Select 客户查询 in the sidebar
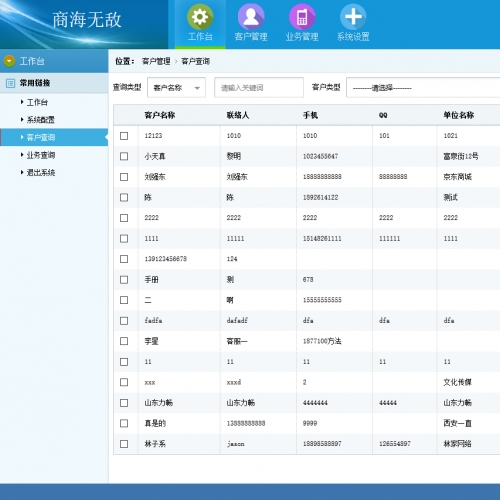The height and width of the screenshot is (500, 500). pos(54,137)
